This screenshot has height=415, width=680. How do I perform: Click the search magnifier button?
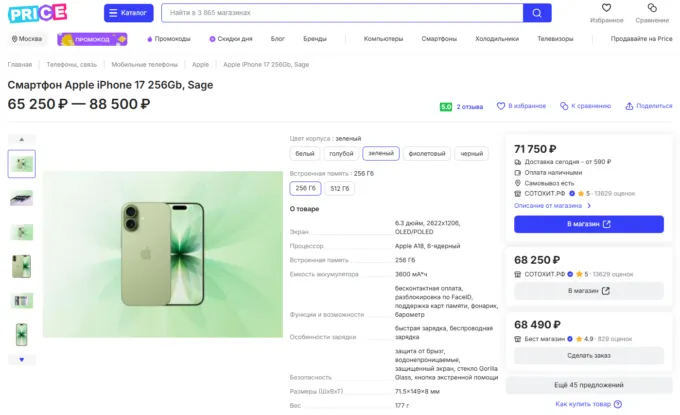point(537,13)
